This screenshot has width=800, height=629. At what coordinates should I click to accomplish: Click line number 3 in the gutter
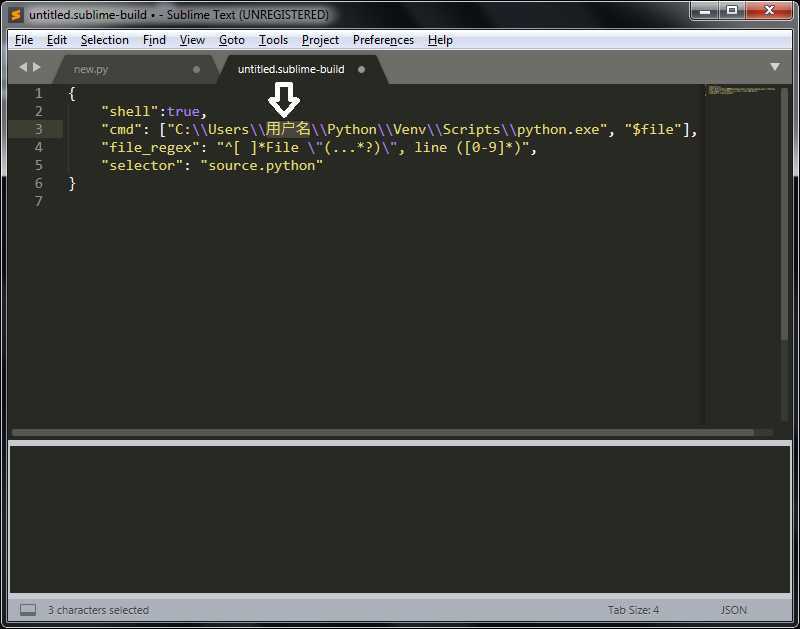point(38,129)
